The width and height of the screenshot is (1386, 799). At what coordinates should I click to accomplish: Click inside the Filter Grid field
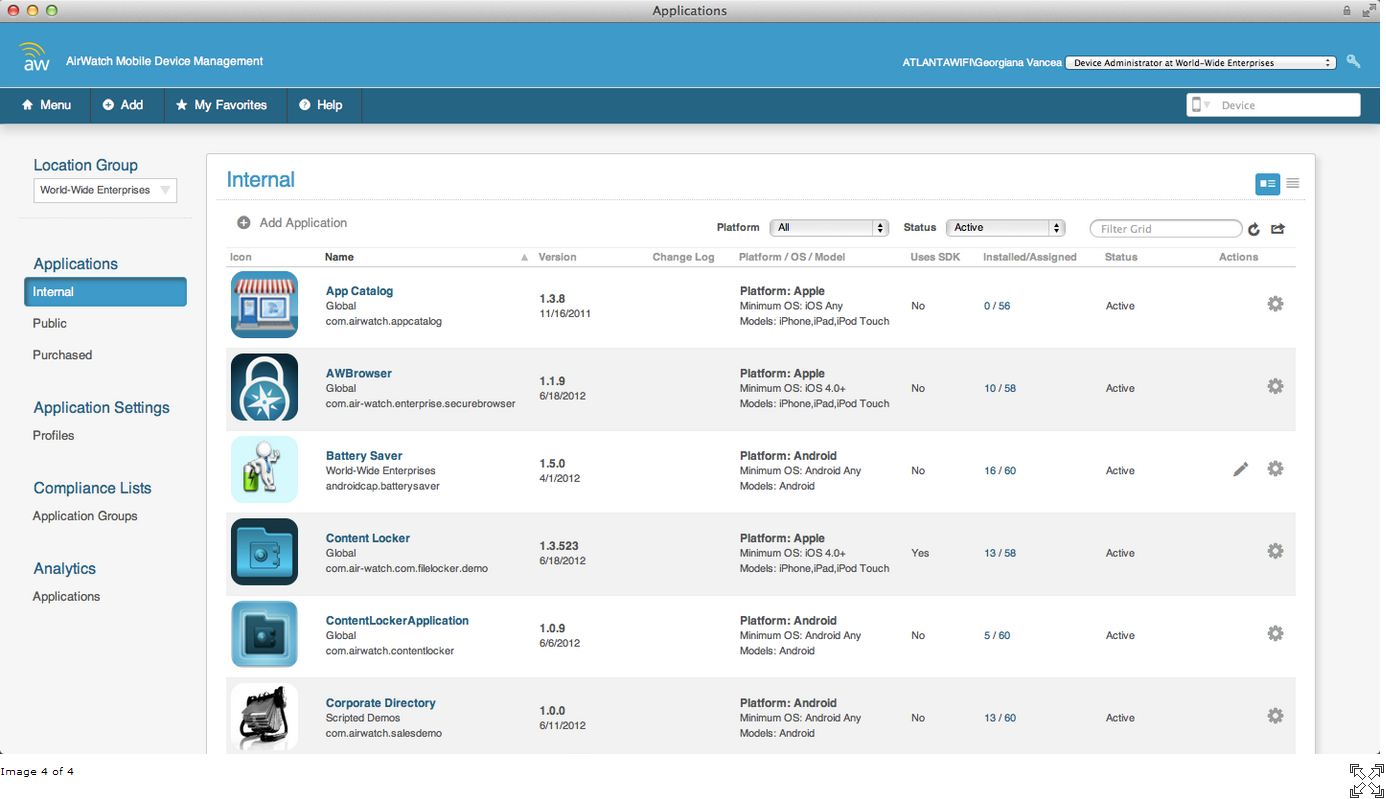tap(1165, 228)
